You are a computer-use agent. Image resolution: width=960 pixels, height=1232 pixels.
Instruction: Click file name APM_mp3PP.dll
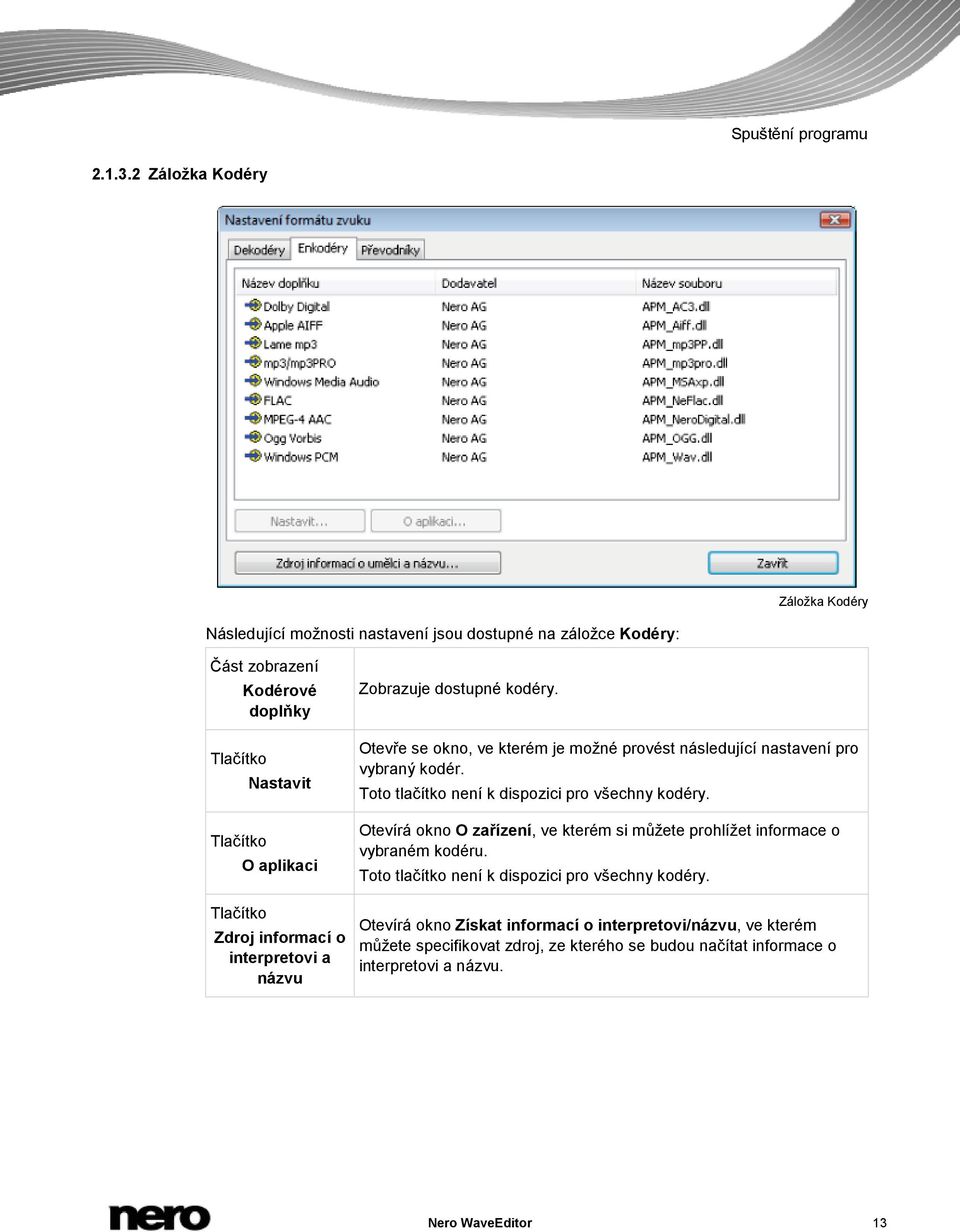click(682, 344)
